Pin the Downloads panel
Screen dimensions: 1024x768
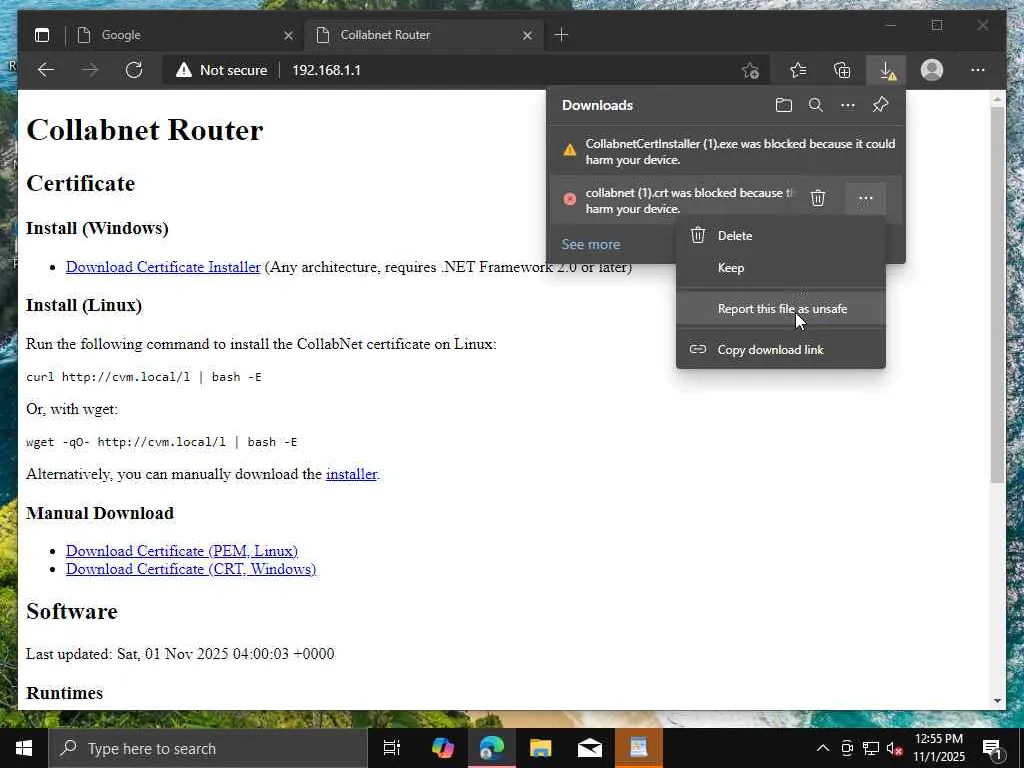[880, 105]
